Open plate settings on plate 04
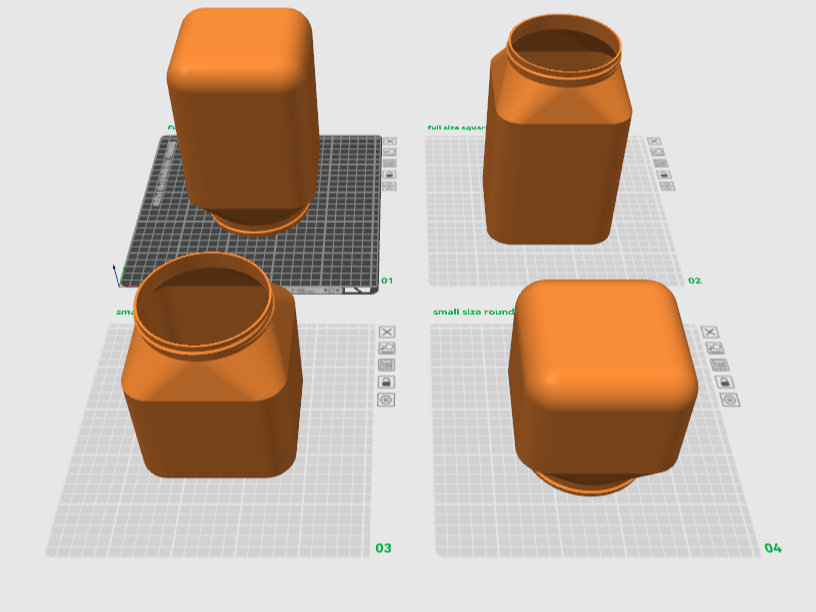Screen dimensions: 816x612 tap(730, 399)
